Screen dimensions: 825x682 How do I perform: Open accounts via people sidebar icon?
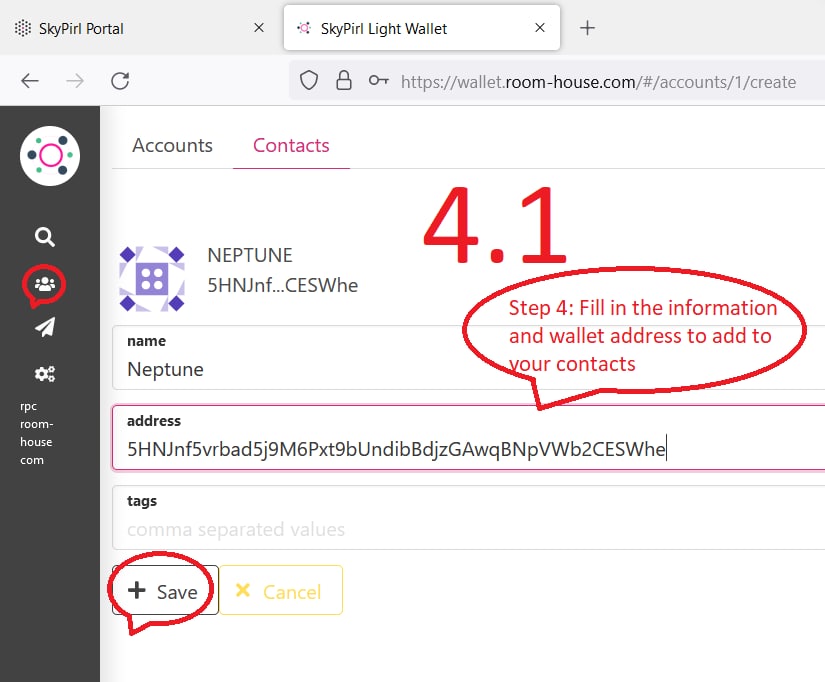[x=45, y=285]
